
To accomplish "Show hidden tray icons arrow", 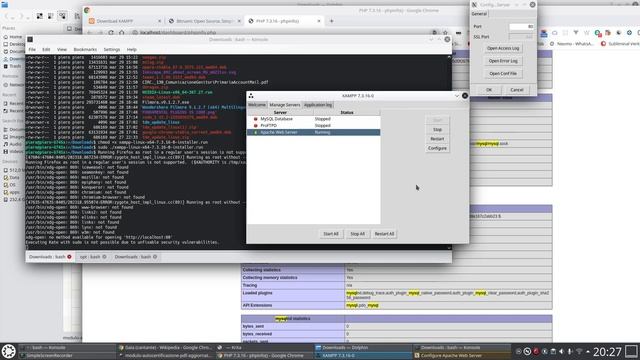I will (588, 351).
